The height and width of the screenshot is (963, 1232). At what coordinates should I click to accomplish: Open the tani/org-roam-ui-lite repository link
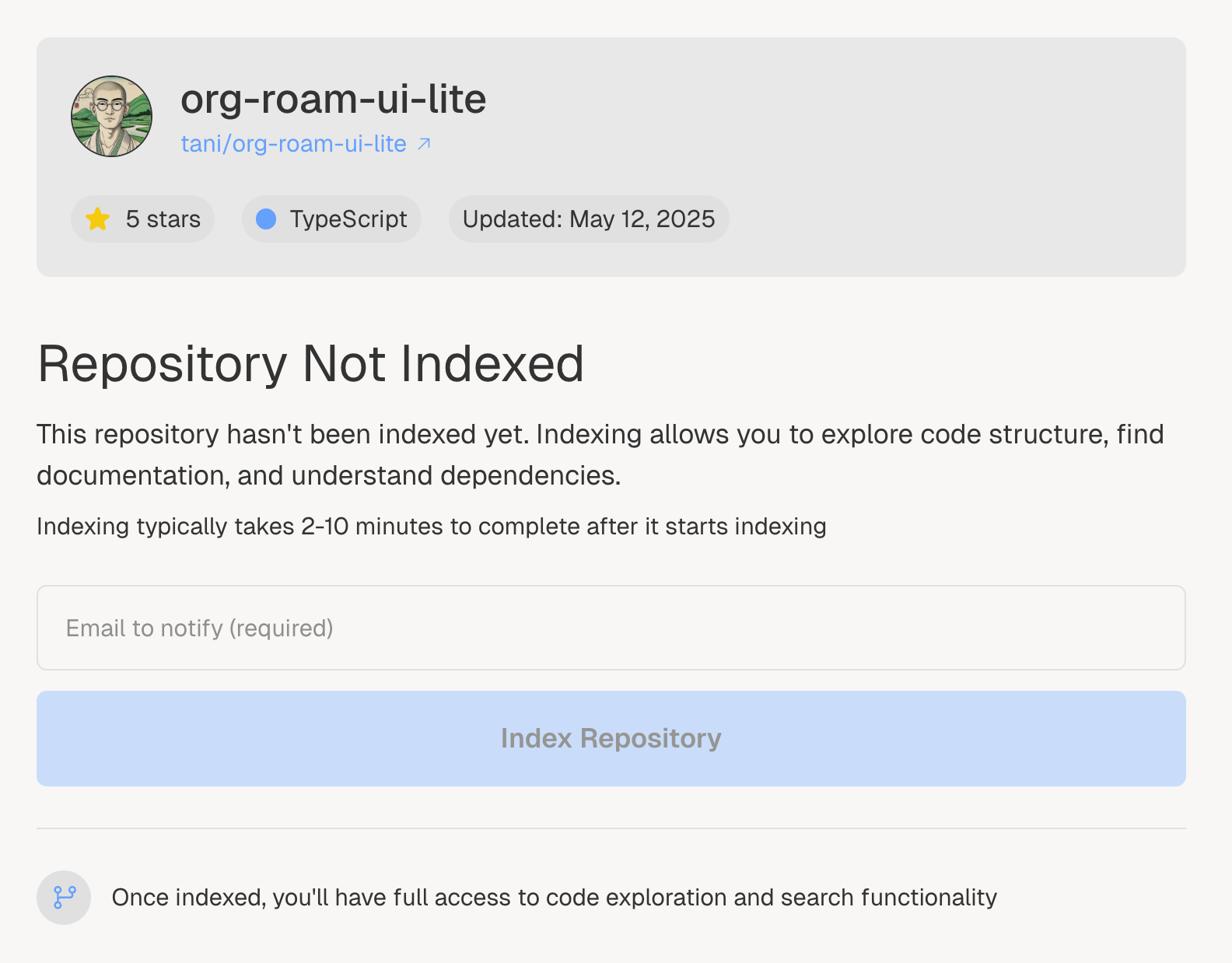click(x=293, y=144)
